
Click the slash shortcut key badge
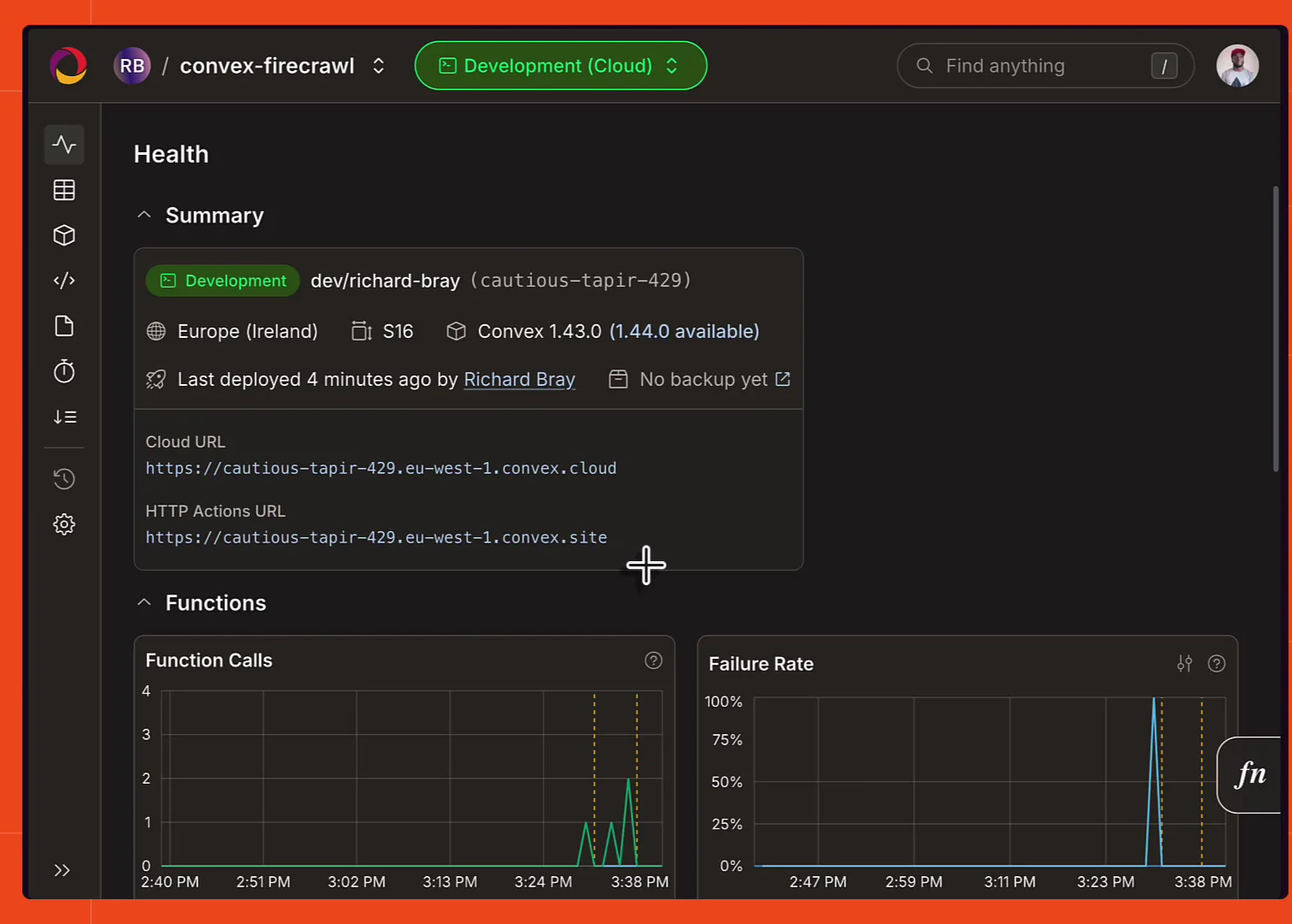tap(1164, 66)
